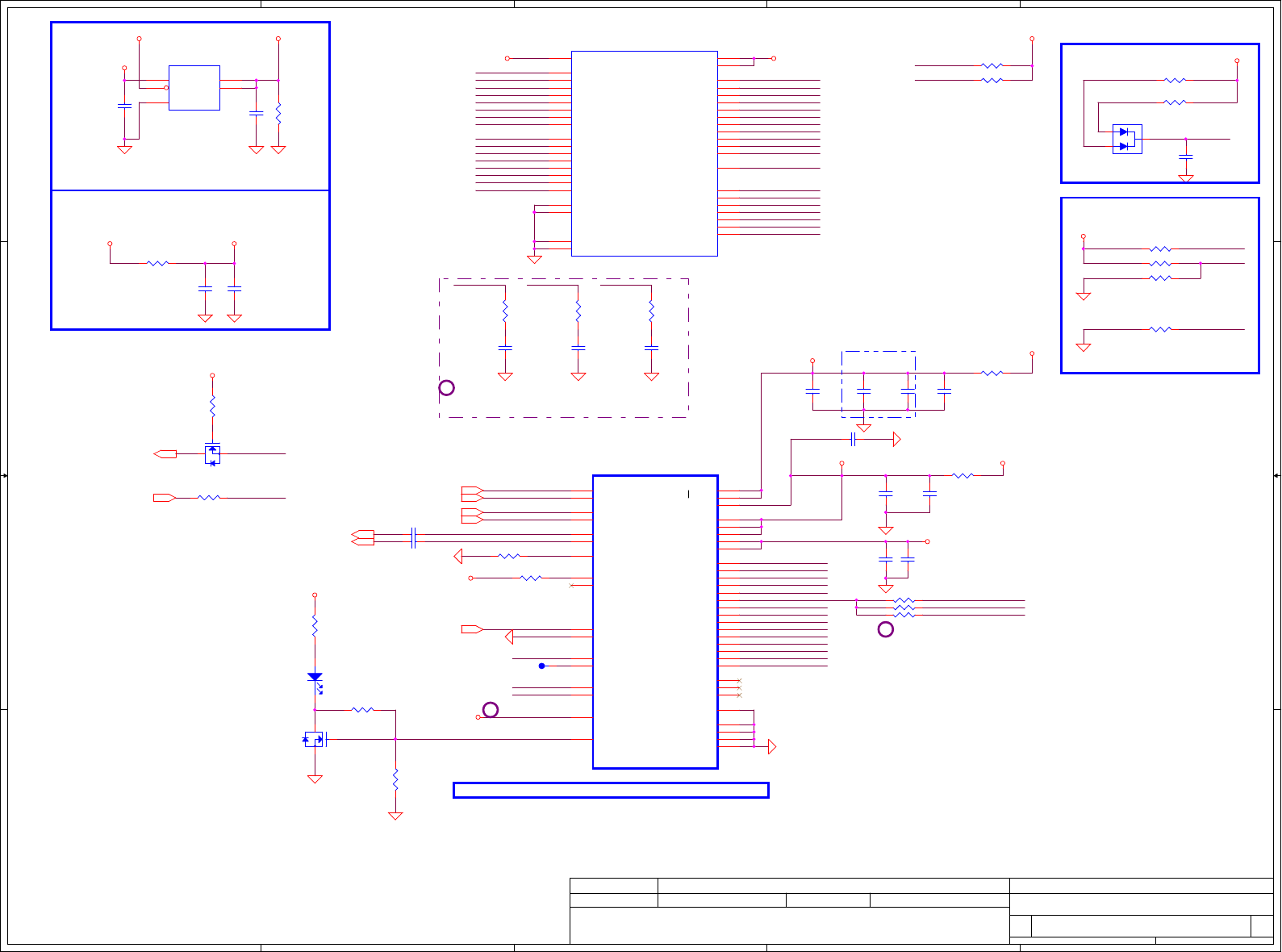Select the pull-down resistor on the MOSFET gate net

click(x=395, y=779)
